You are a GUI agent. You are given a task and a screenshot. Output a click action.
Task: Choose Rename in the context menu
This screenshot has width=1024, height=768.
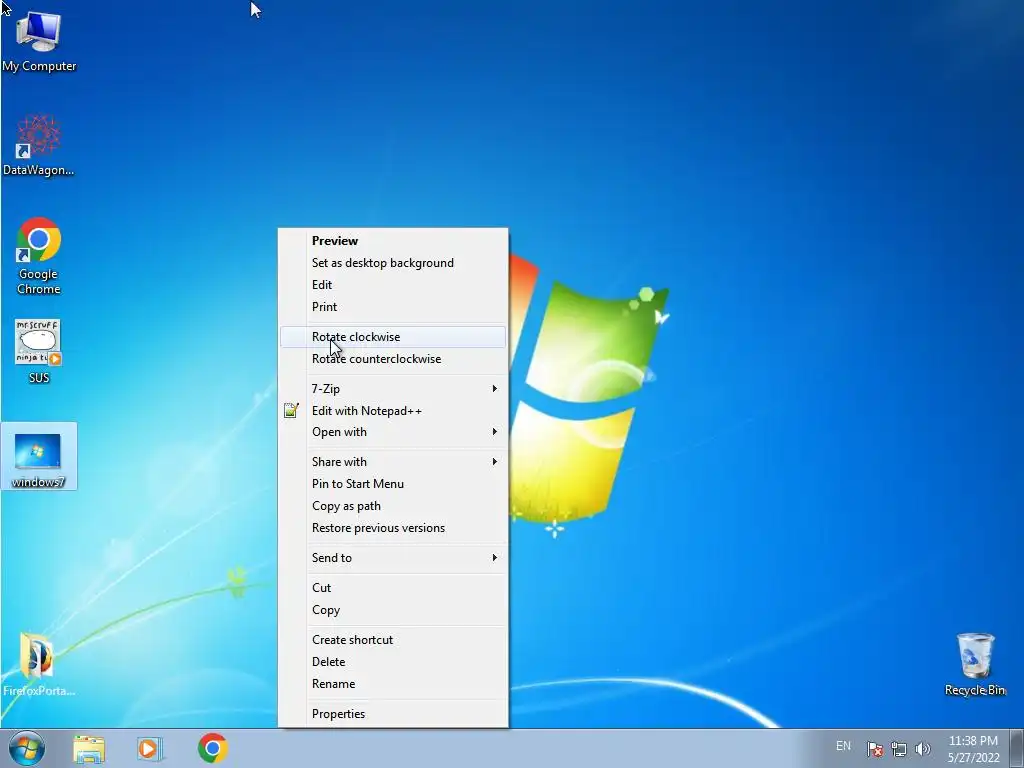pyautogui.click(x=393, y=684)
